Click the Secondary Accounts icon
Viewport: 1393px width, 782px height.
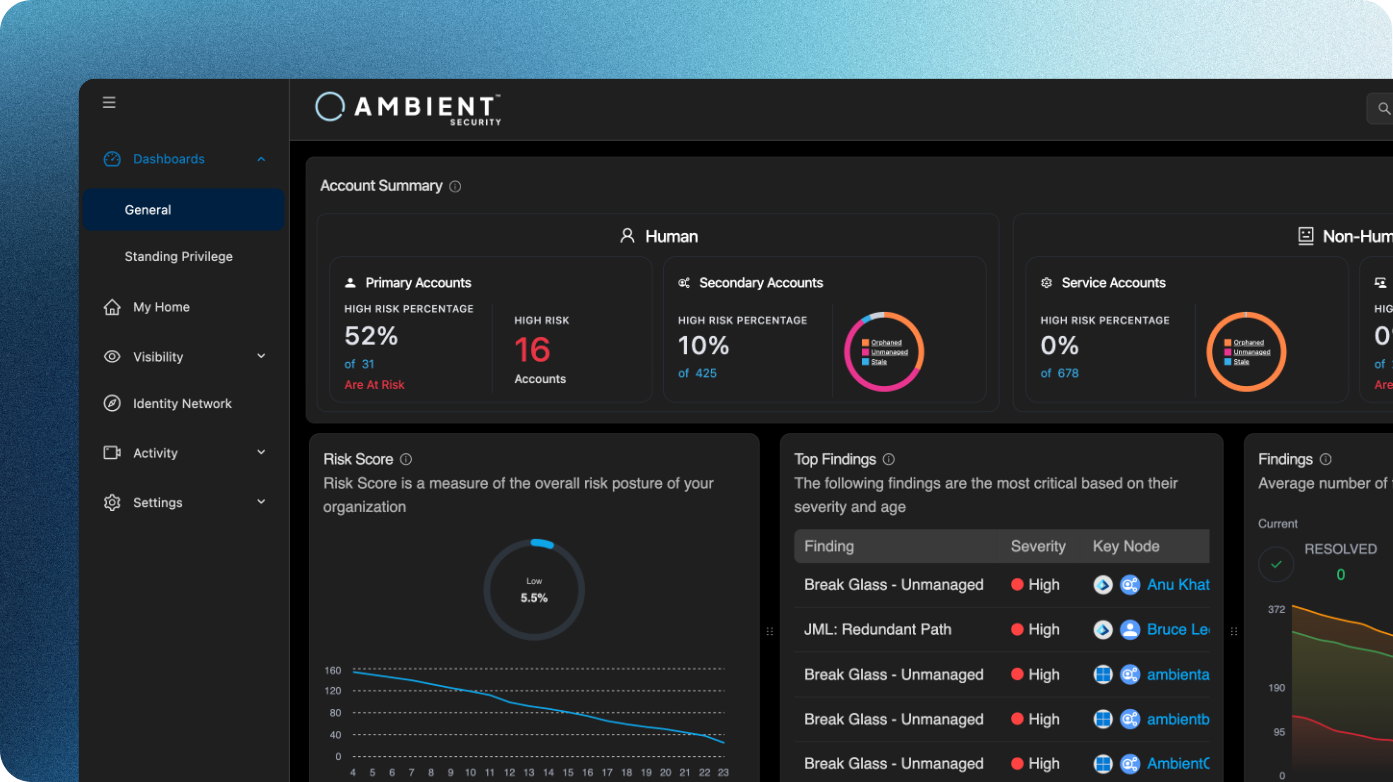684,283
